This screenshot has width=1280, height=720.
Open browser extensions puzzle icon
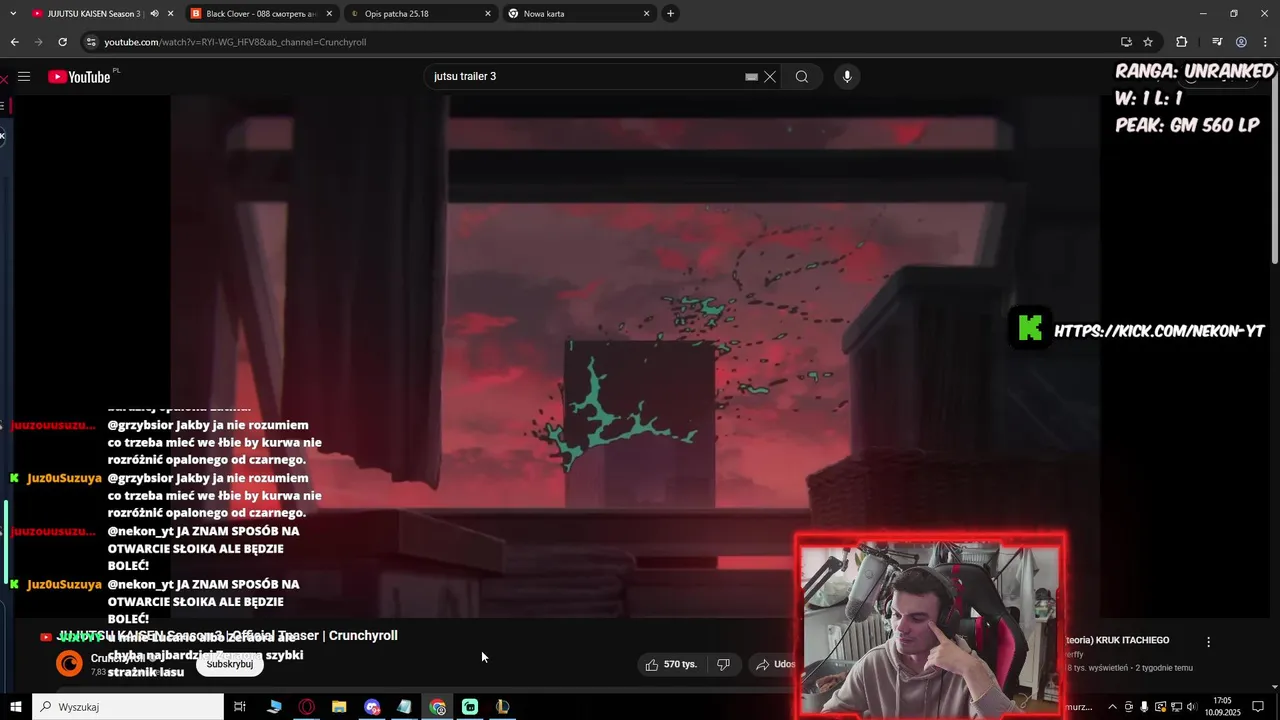click(1181, 42)
